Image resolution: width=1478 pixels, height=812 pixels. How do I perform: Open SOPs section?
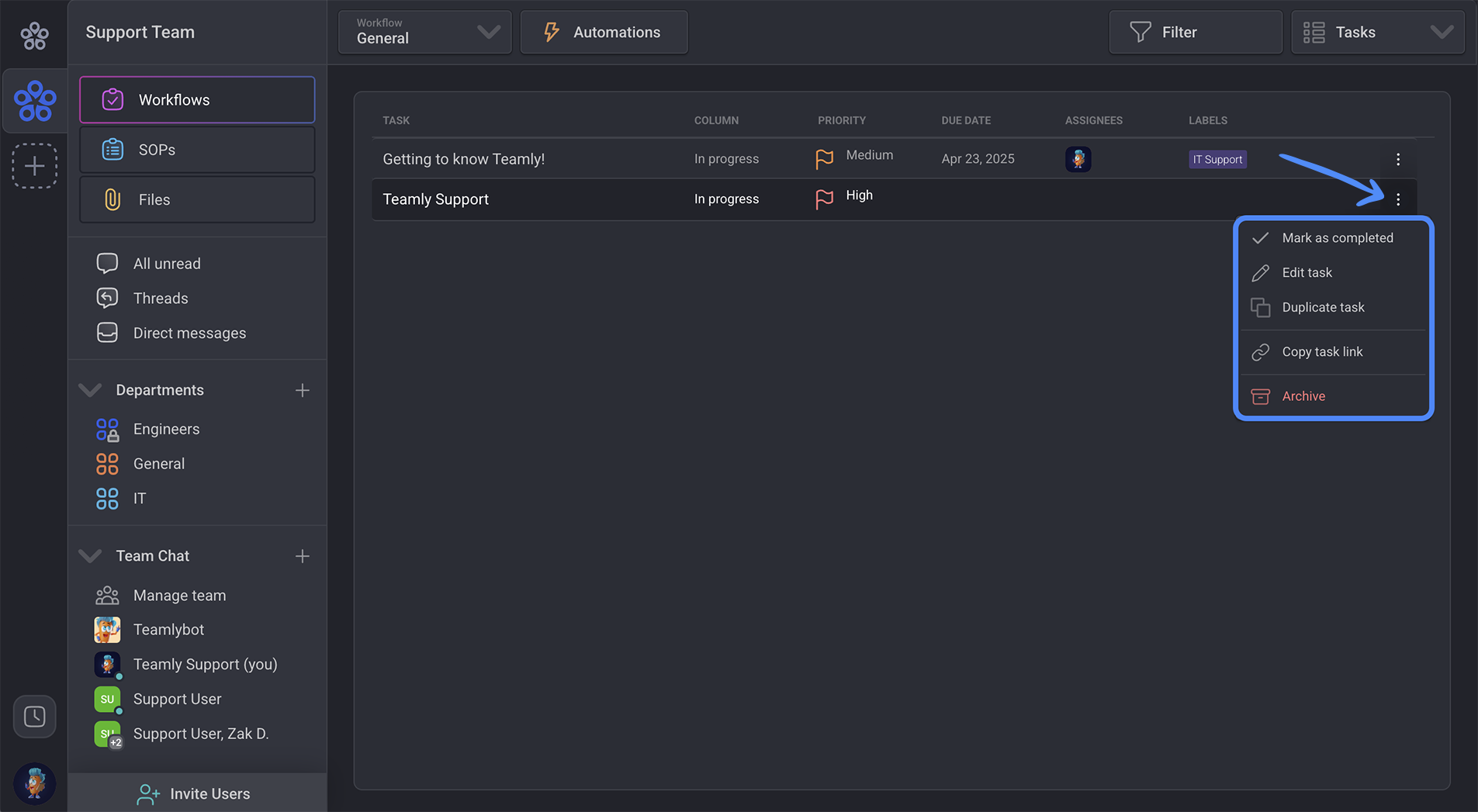click(197, 150)
